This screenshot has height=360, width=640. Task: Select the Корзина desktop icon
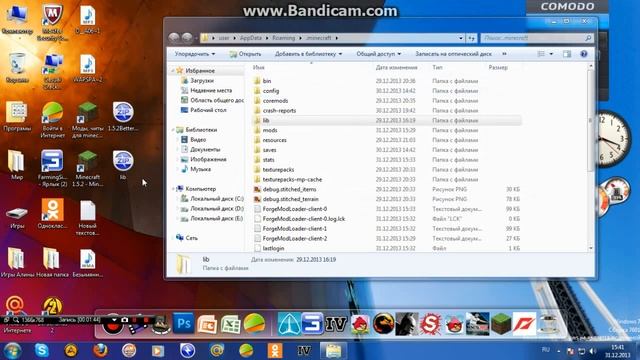click(x=17, y=68)
